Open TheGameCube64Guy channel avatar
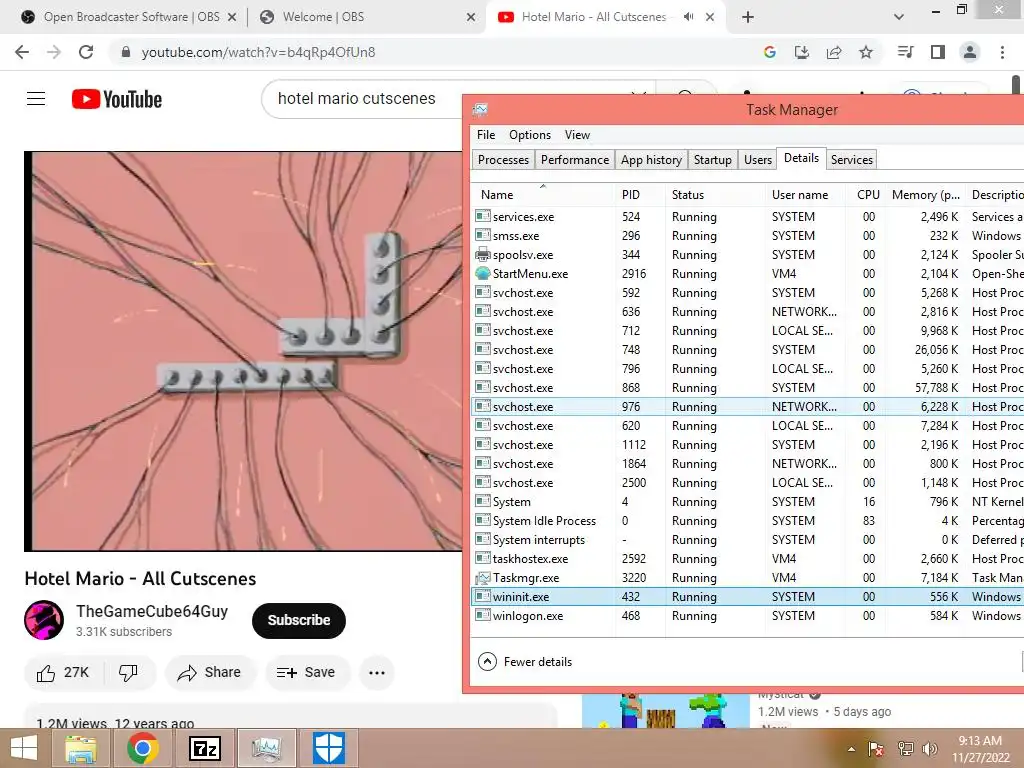The image size is (1024, 768). click(44, 620)
